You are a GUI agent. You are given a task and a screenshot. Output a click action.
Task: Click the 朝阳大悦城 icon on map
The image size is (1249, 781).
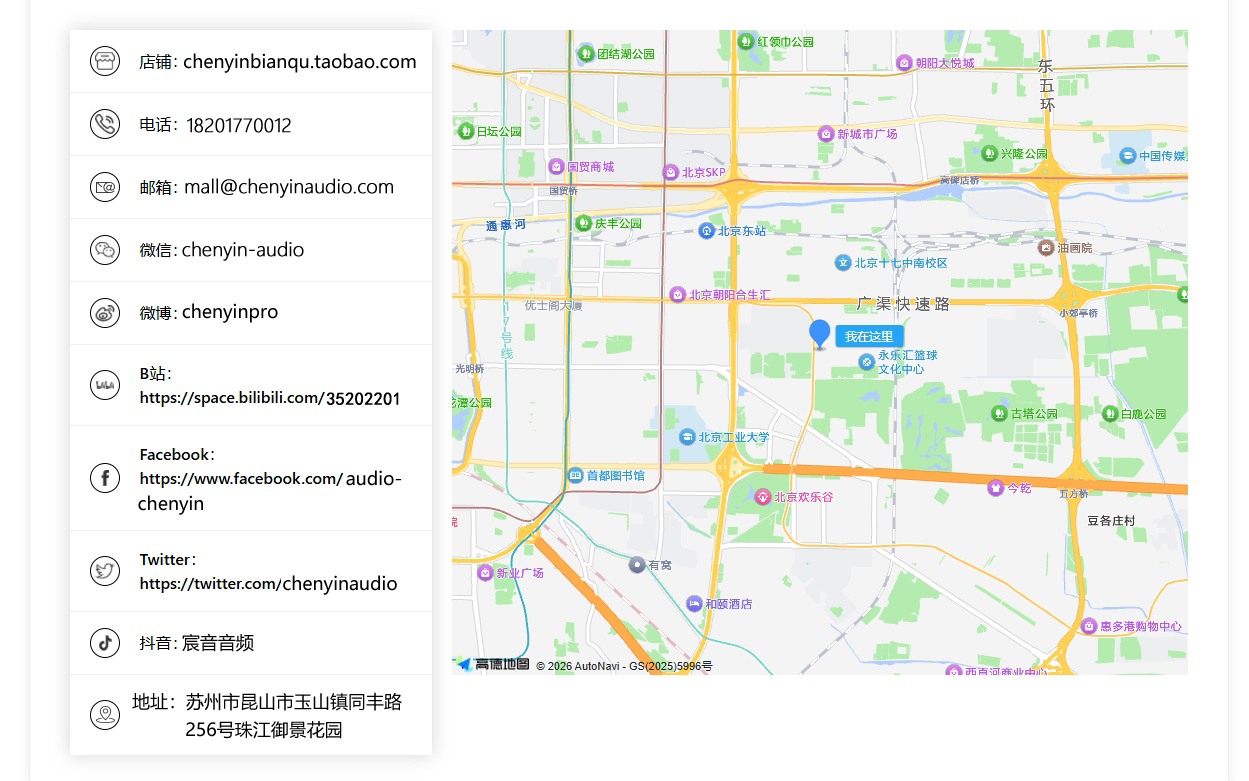[x=905, y=63]
